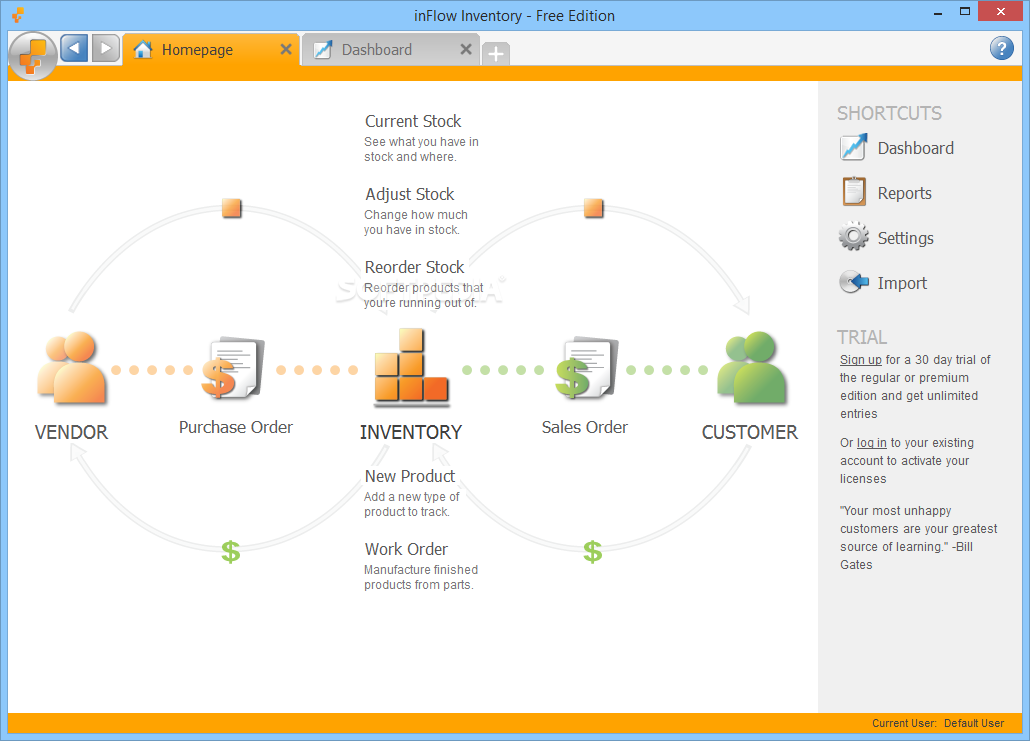
Task: Open Current Stock
Action: click(x=413, y=122)
